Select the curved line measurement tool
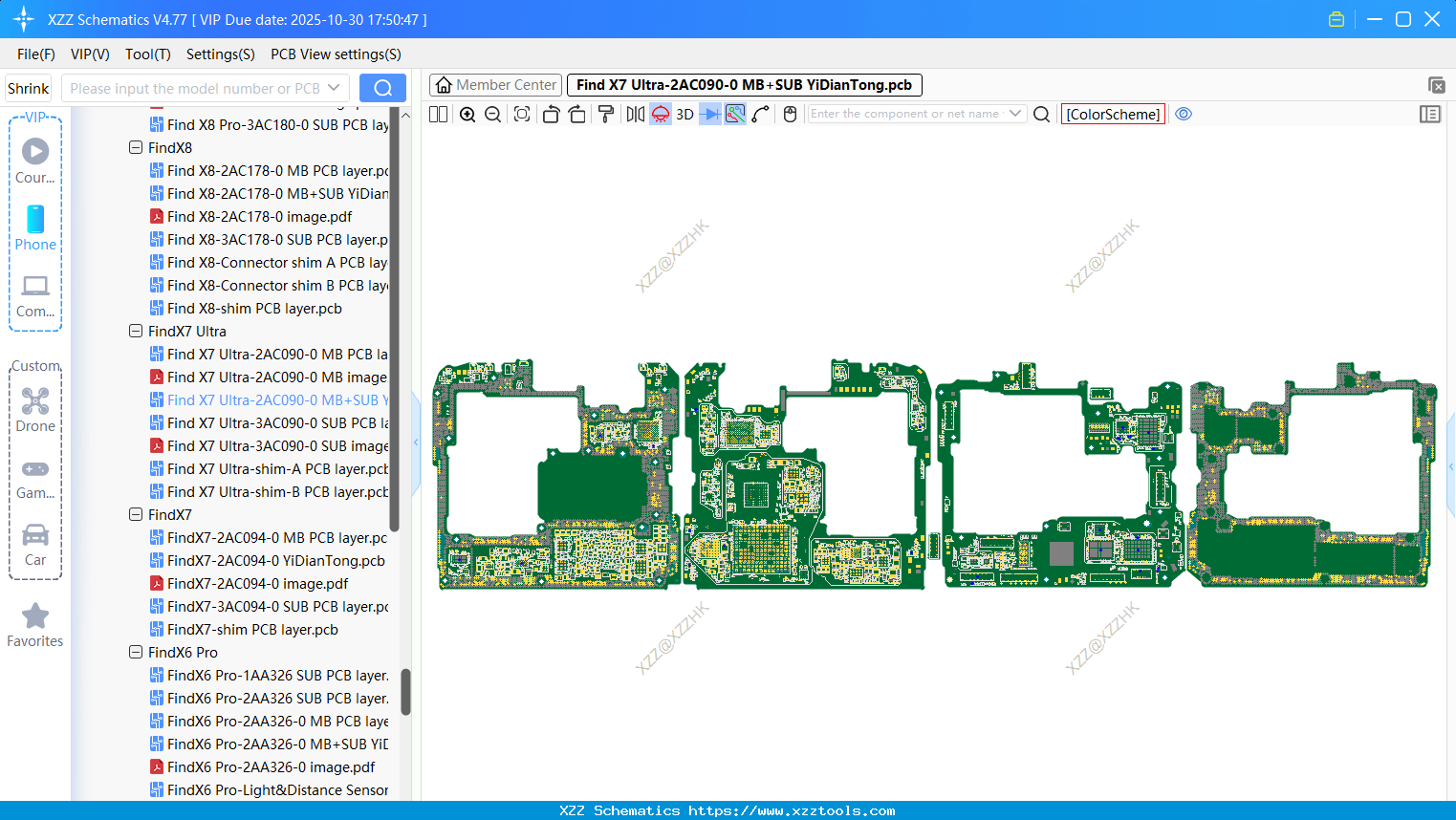 (x=761, y=115)
